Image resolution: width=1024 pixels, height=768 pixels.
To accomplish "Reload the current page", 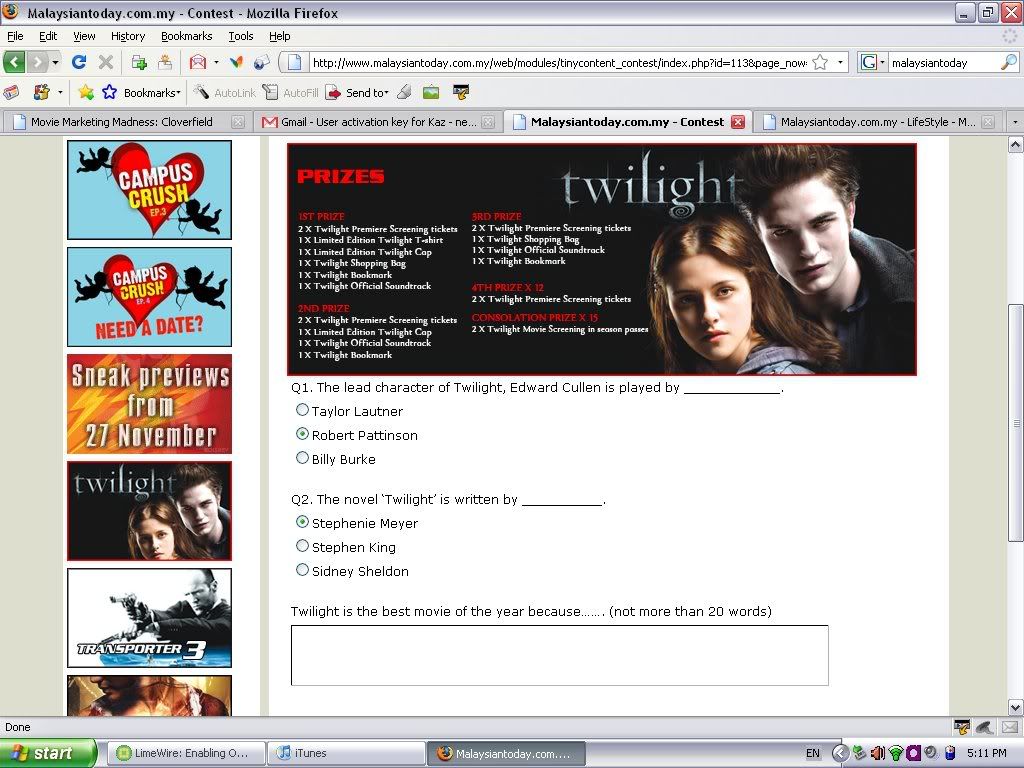I will 79,62.
